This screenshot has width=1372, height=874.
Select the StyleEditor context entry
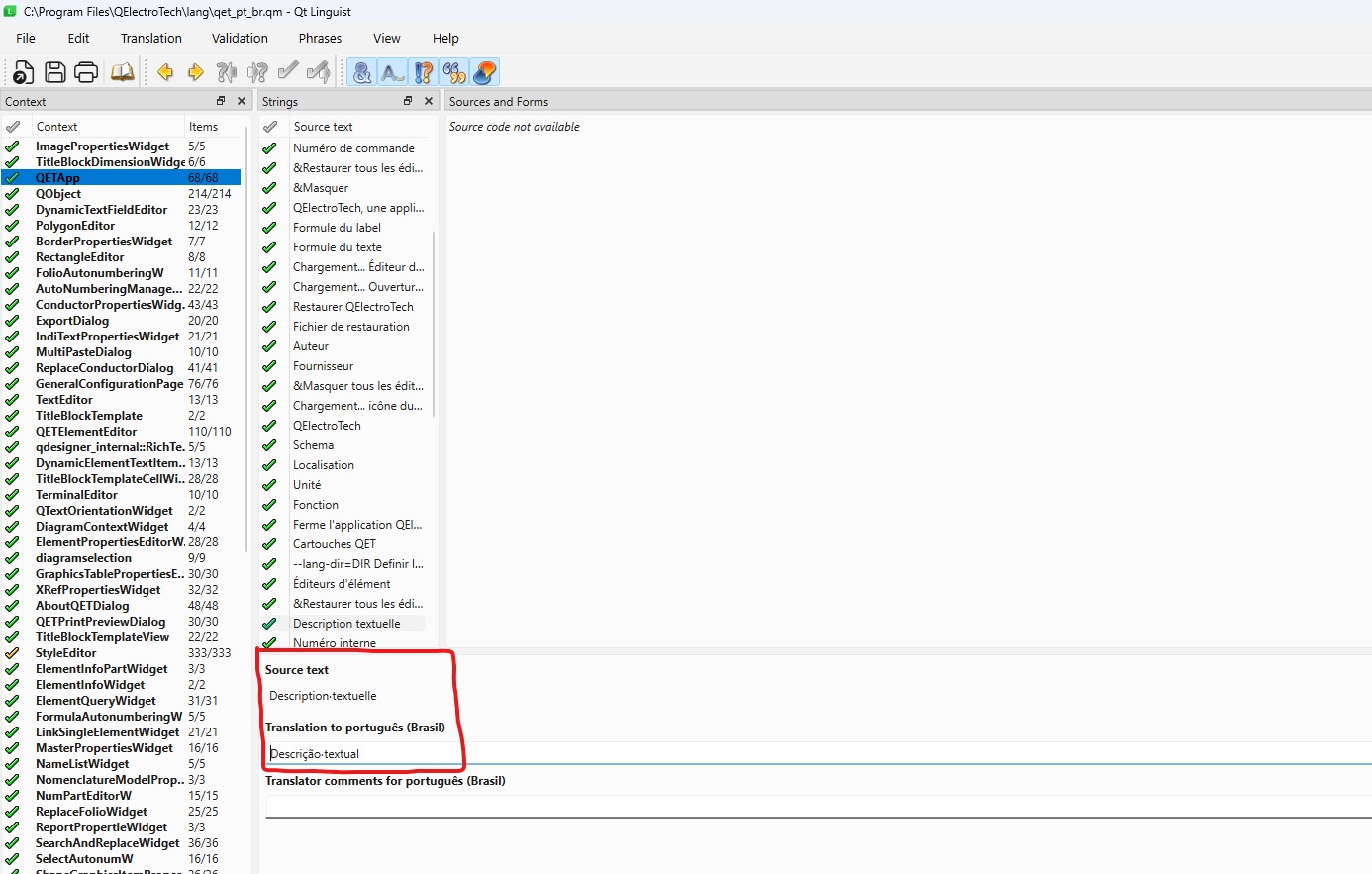pos(66,653)
